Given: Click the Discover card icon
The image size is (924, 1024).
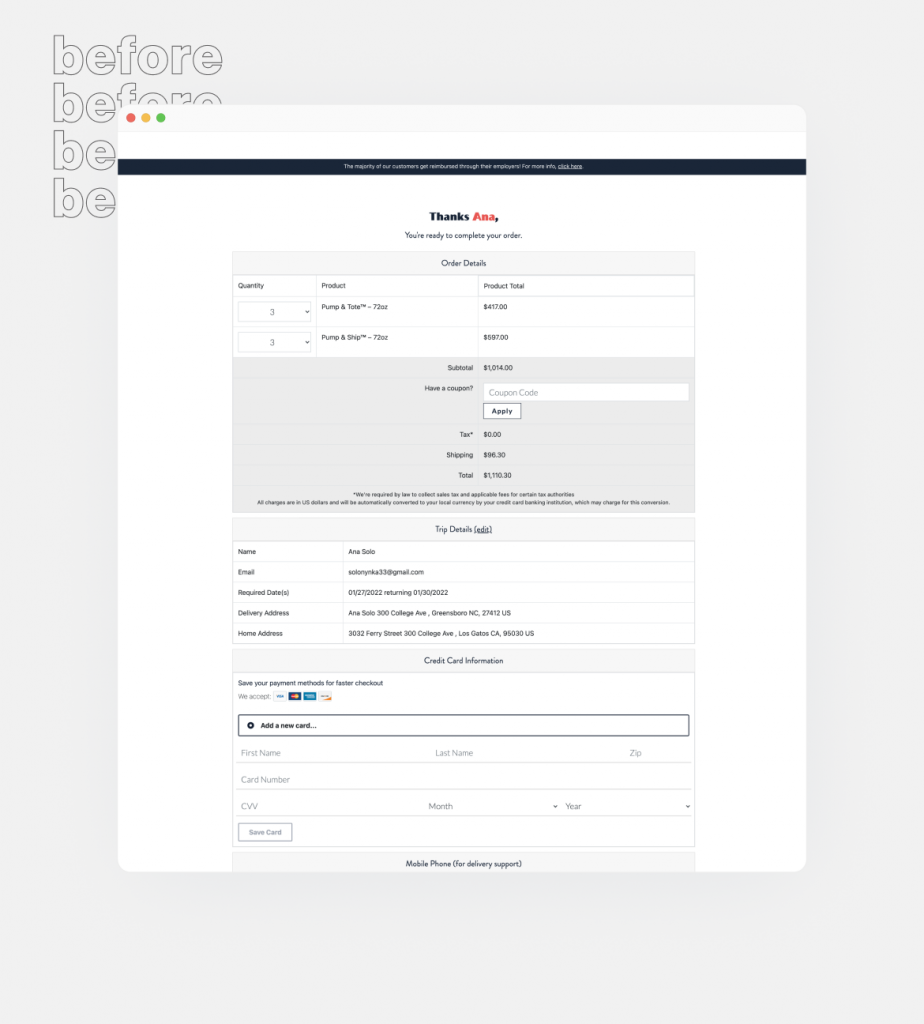Looking at the screenshot, I should pyautogui.click(x=325, y=696).
